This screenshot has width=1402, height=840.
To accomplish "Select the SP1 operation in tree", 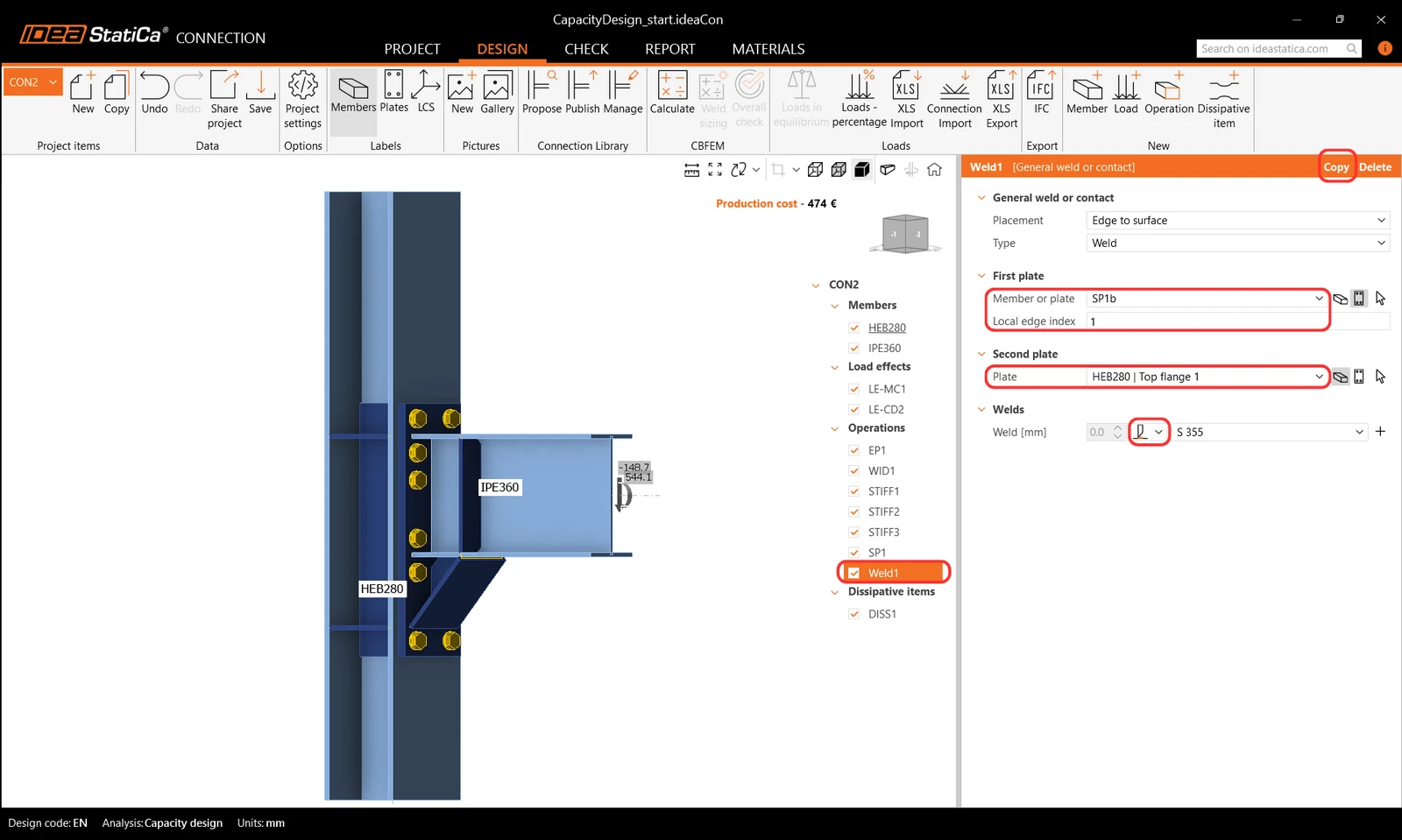I will (877, 553).
